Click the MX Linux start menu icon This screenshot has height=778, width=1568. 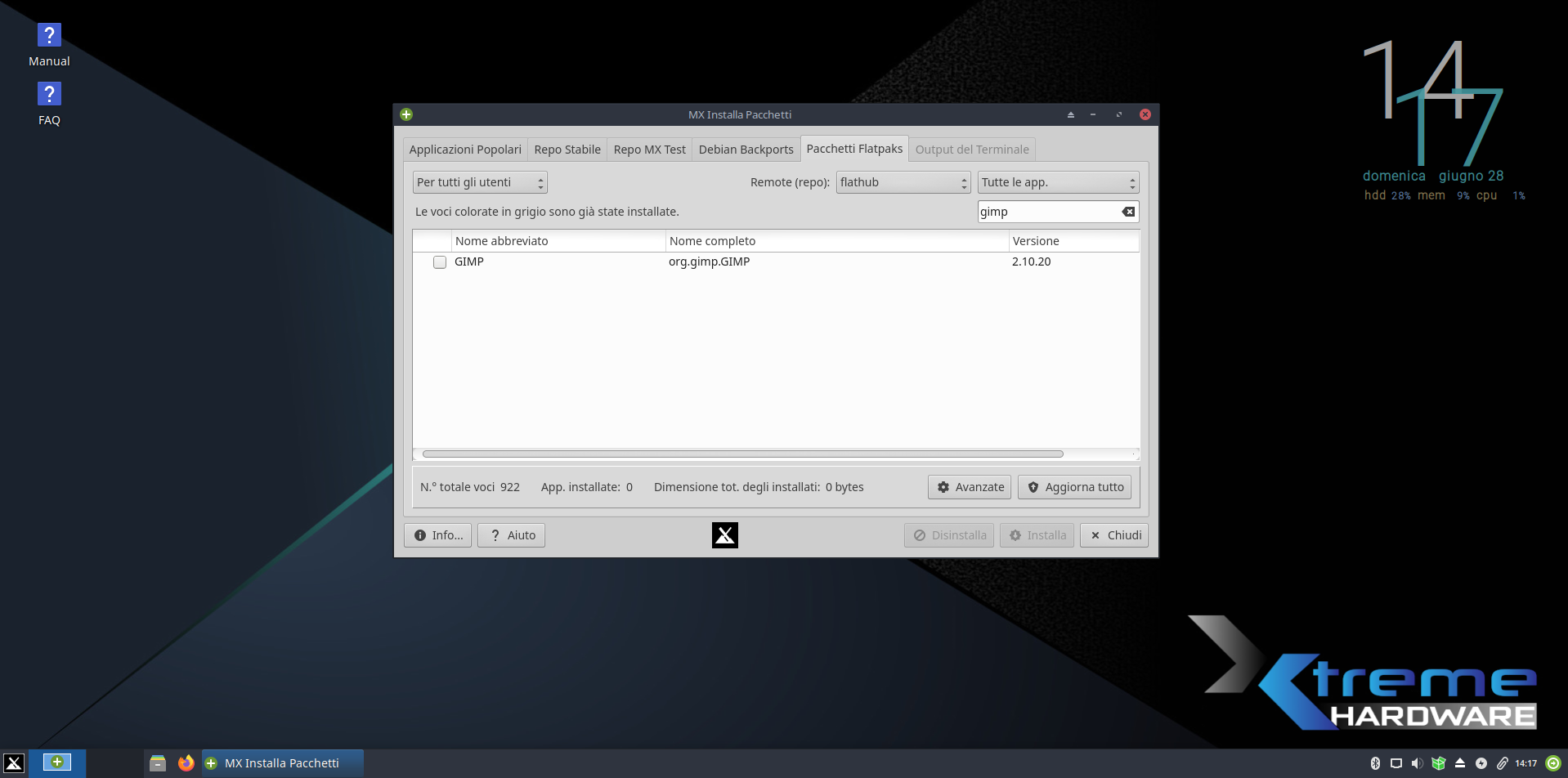click(14, 763)
